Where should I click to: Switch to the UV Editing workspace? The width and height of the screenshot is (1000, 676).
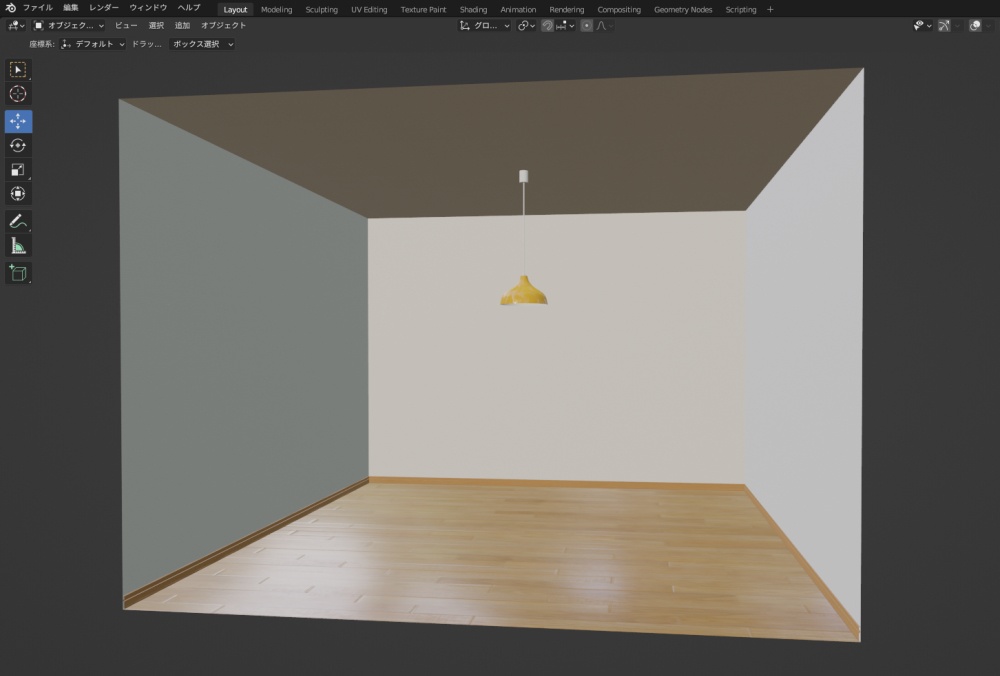pos(368,9)
